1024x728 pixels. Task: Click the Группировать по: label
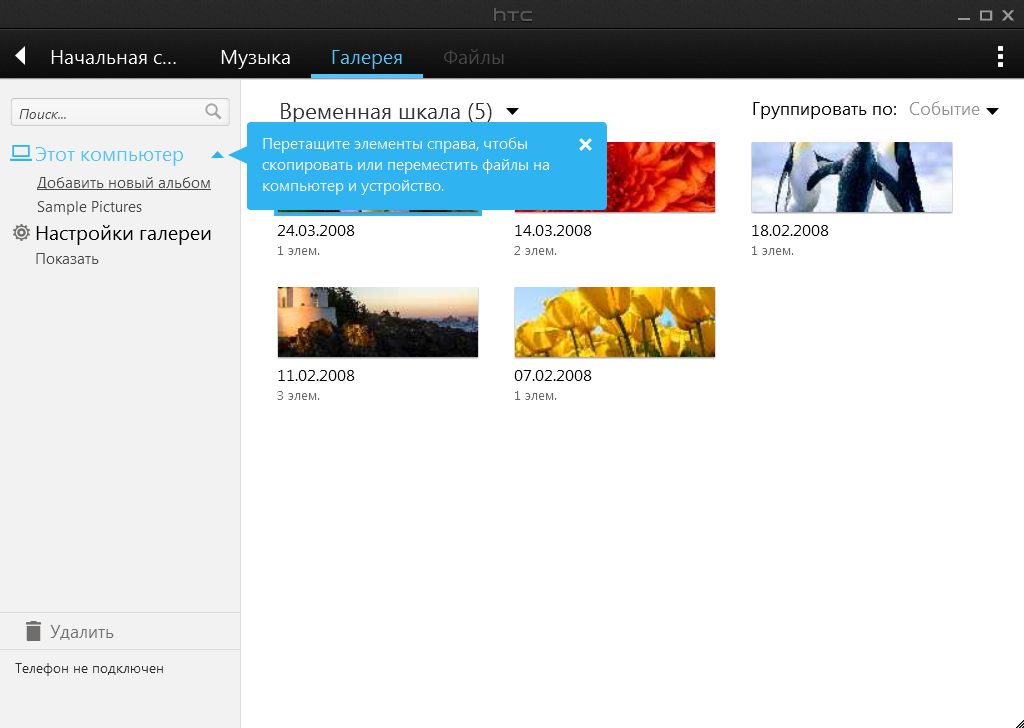[x=824, y=110]
